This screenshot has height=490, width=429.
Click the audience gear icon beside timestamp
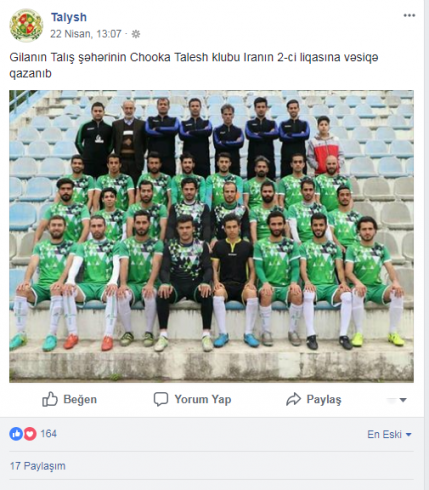pos(136,34)
